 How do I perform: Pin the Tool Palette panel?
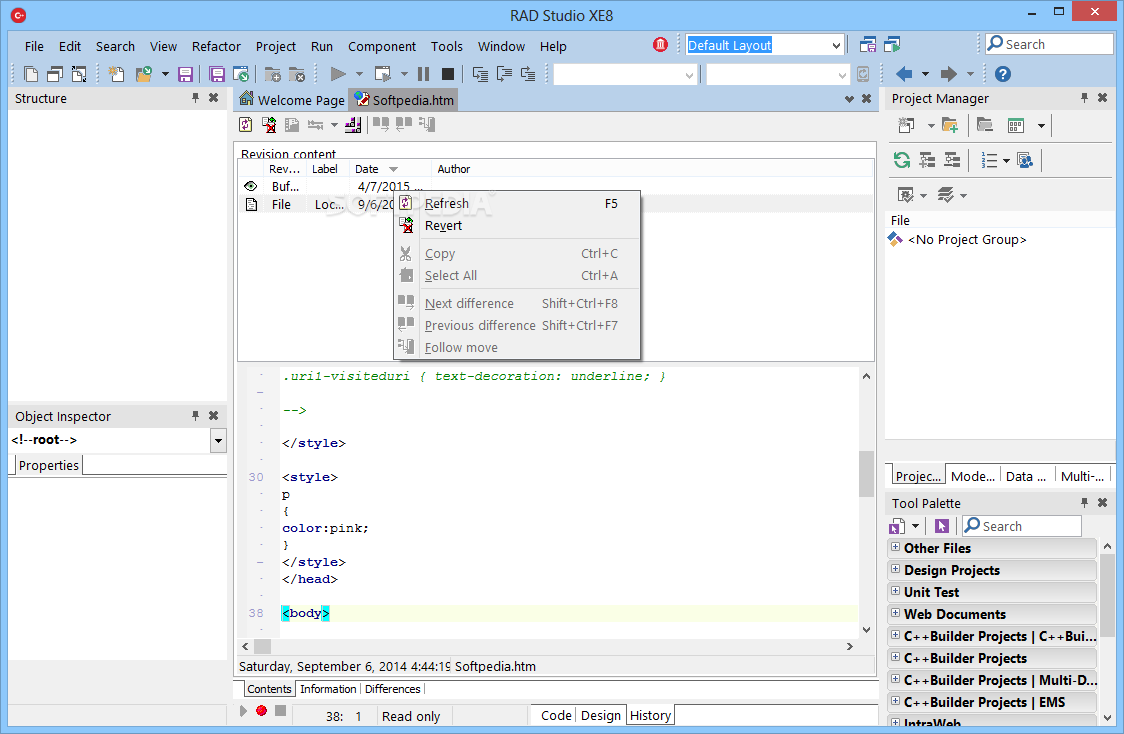[1084, 502]
